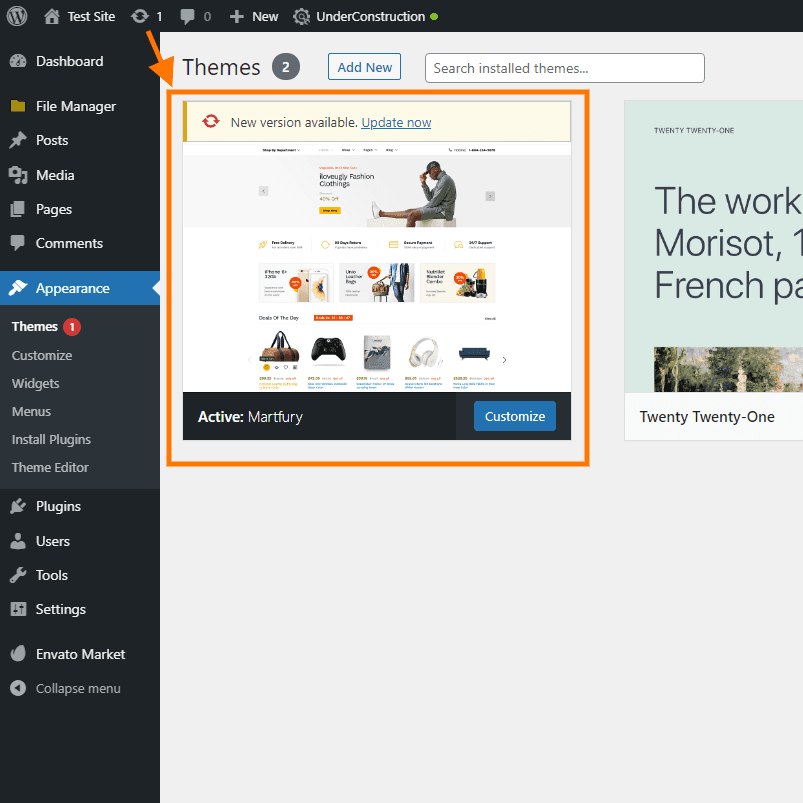Open Envato Market menu item
The width and height of the screenshot is (803, 803).
tap(80, 654)
